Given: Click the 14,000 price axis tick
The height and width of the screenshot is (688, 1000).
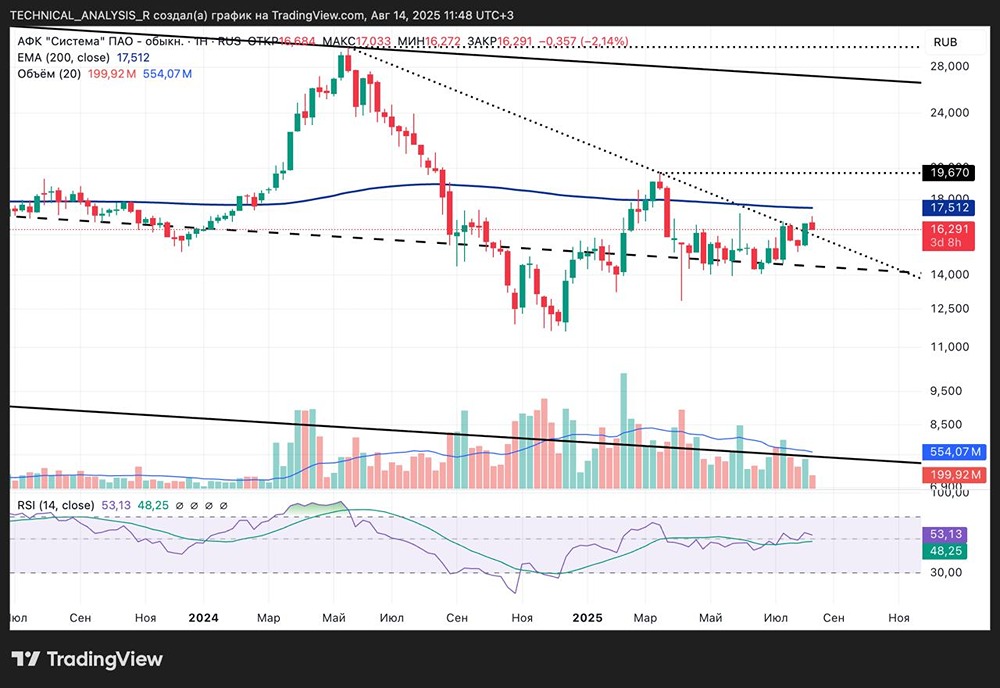Looking at the screenshot, I should click(950, 275).
